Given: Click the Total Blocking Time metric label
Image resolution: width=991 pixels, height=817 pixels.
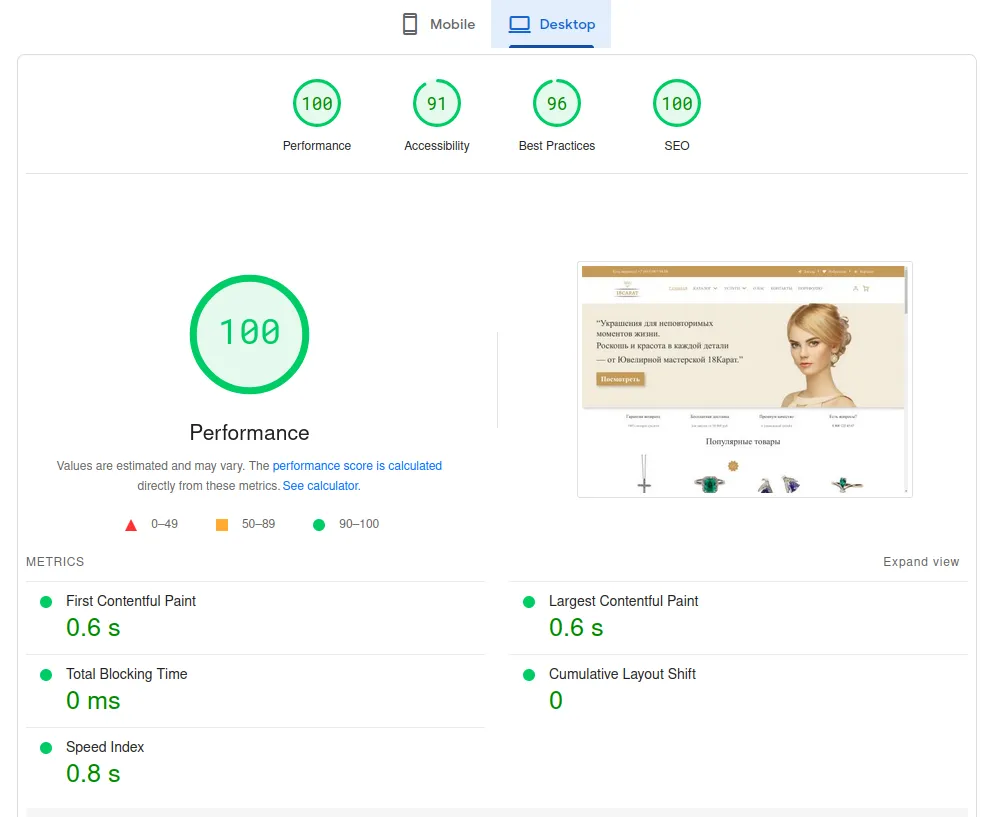Looking at the screenshot, I should click(x=126, y=674).
